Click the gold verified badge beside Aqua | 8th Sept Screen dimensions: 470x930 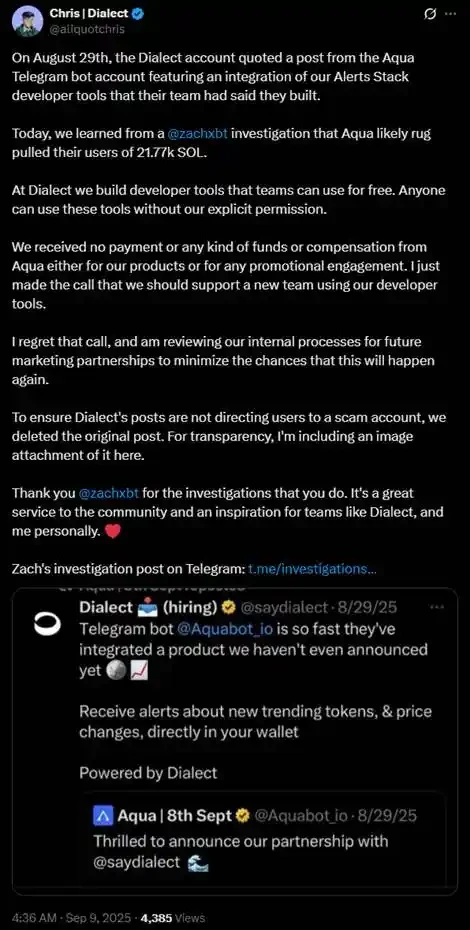(242, 817)
